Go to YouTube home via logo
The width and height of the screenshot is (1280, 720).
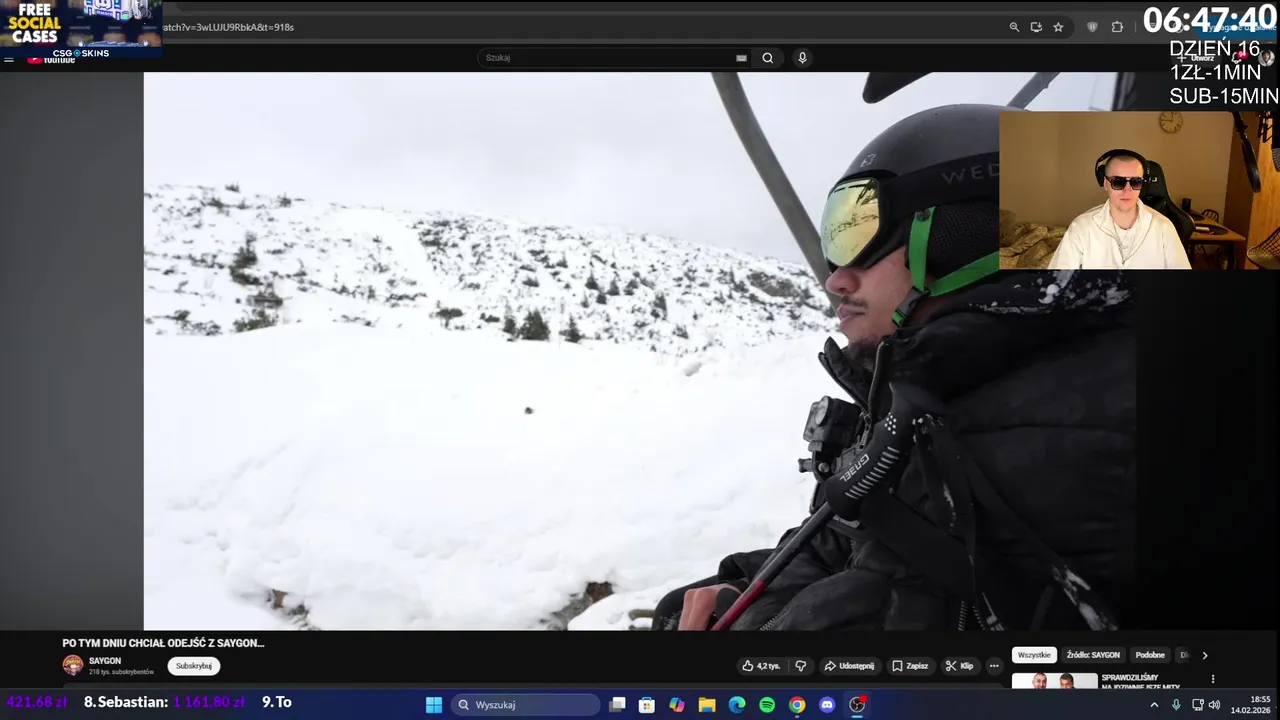click(51, 60)
